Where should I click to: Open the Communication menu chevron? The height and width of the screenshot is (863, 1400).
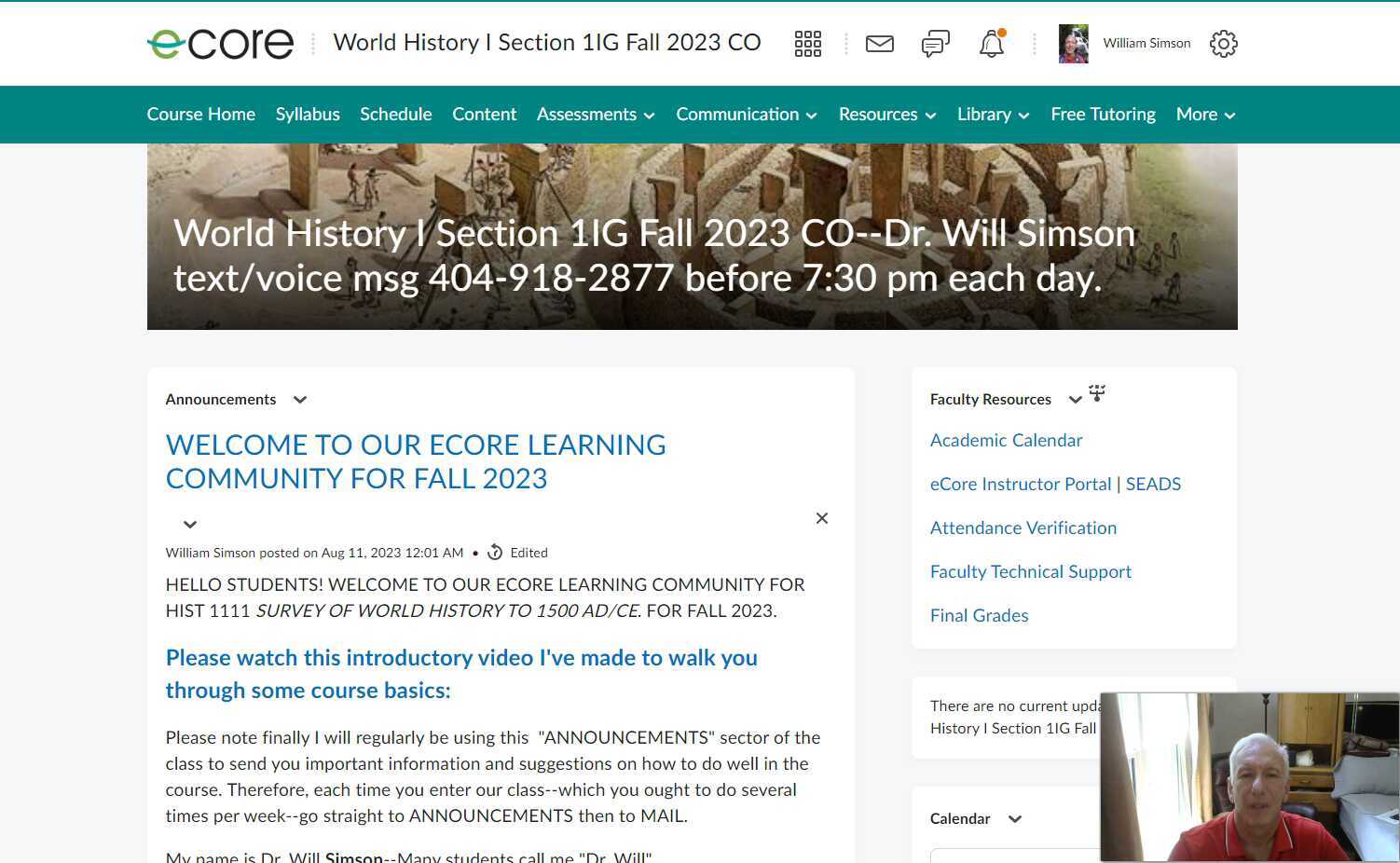pyautogui.click(x=812, y=115)
